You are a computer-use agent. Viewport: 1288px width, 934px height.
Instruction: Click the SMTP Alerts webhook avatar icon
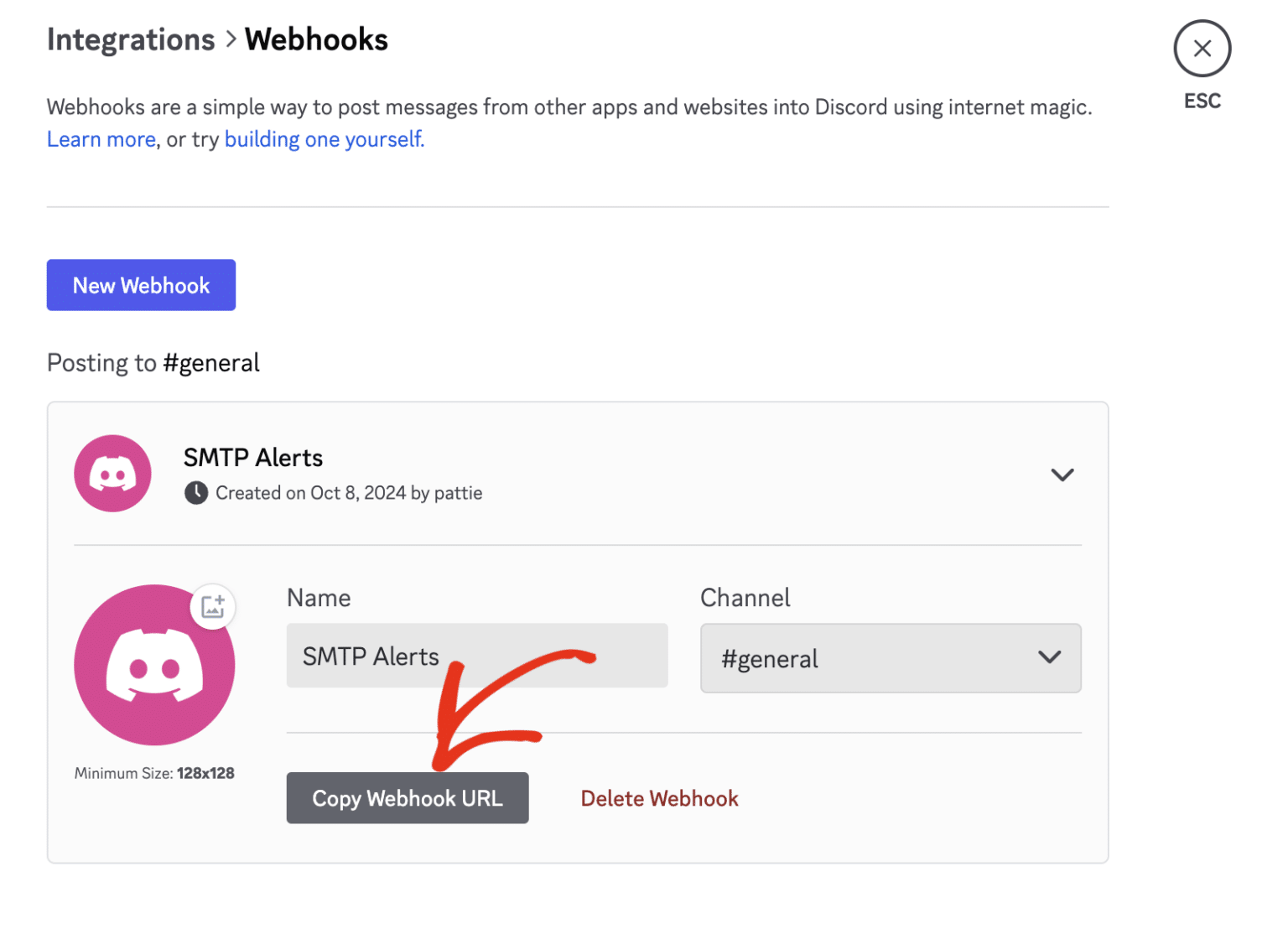[112, 474]
